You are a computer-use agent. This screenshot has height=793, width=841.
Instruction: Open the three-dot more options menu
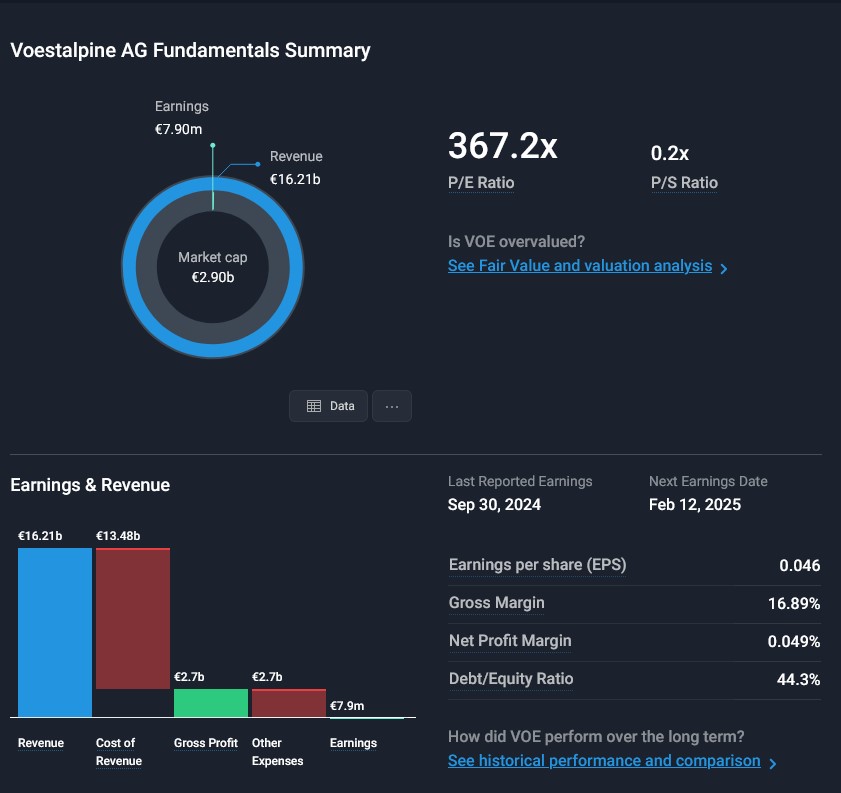tap(392, 406)
